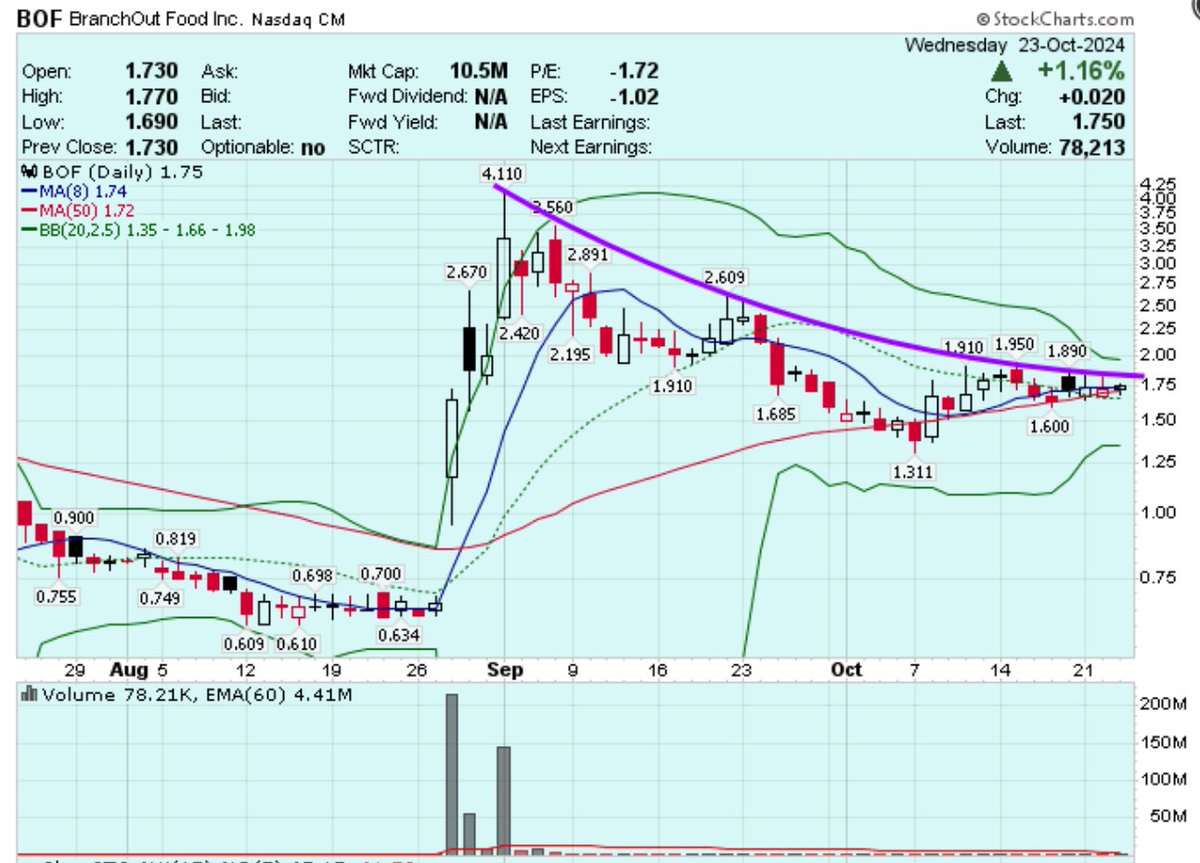Image resolution: width=1200 pixels, height=863 pixels.
Task: Click the tallest volume bar
Action: point(451,773)
